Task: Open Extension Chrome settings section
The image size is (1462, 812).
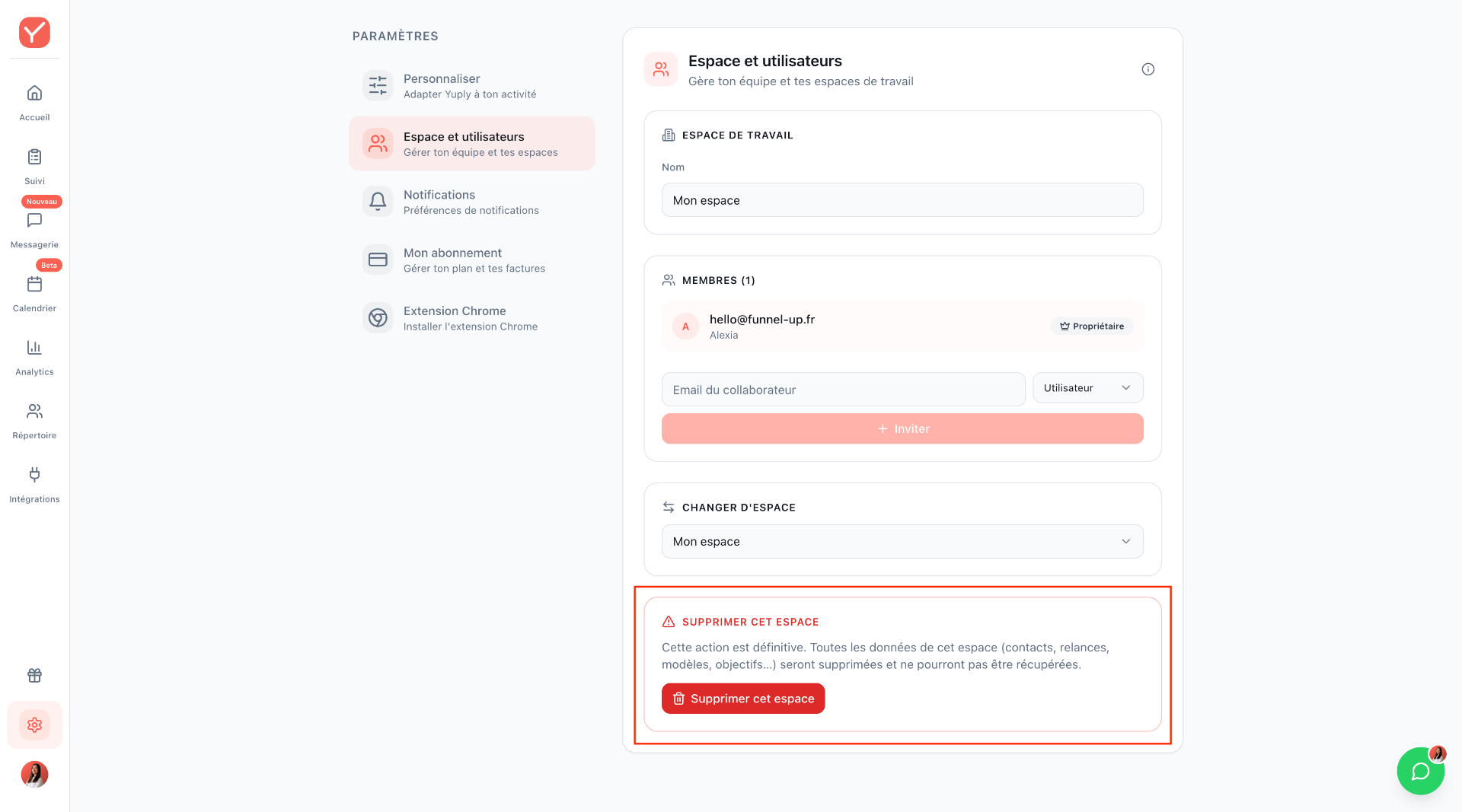Action: pos(471,318)
